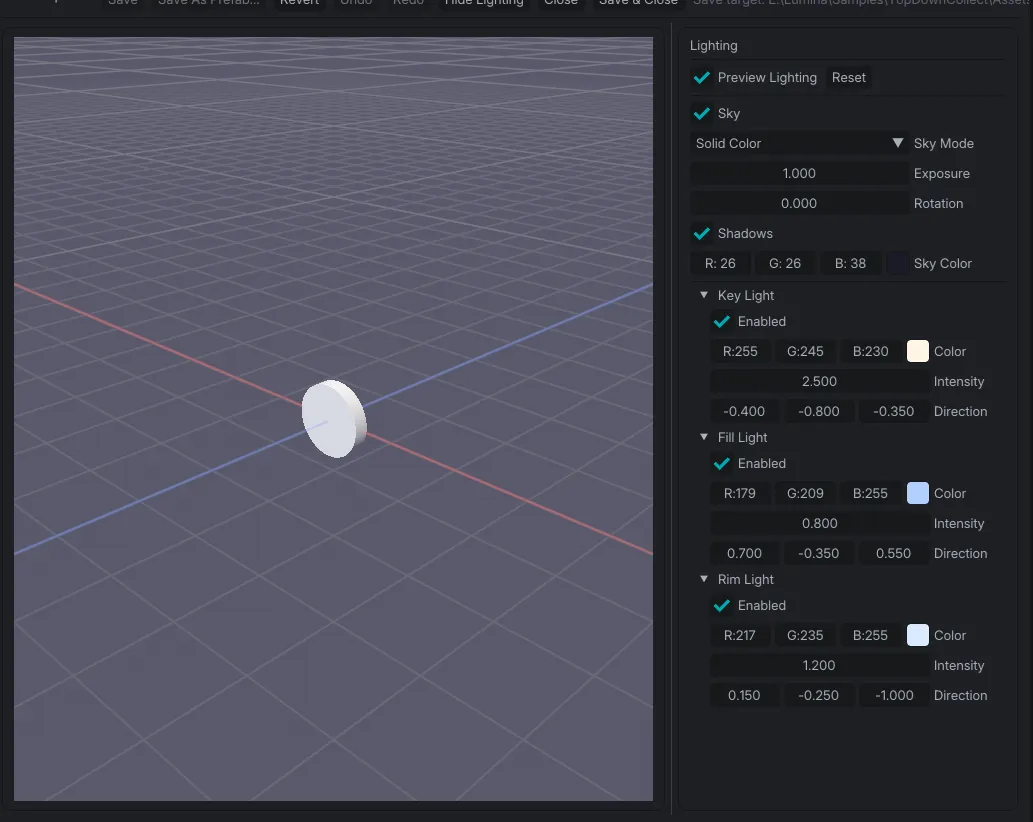
Task: Click Fill Light G:209 color field
Action: [x=805, y=493]
